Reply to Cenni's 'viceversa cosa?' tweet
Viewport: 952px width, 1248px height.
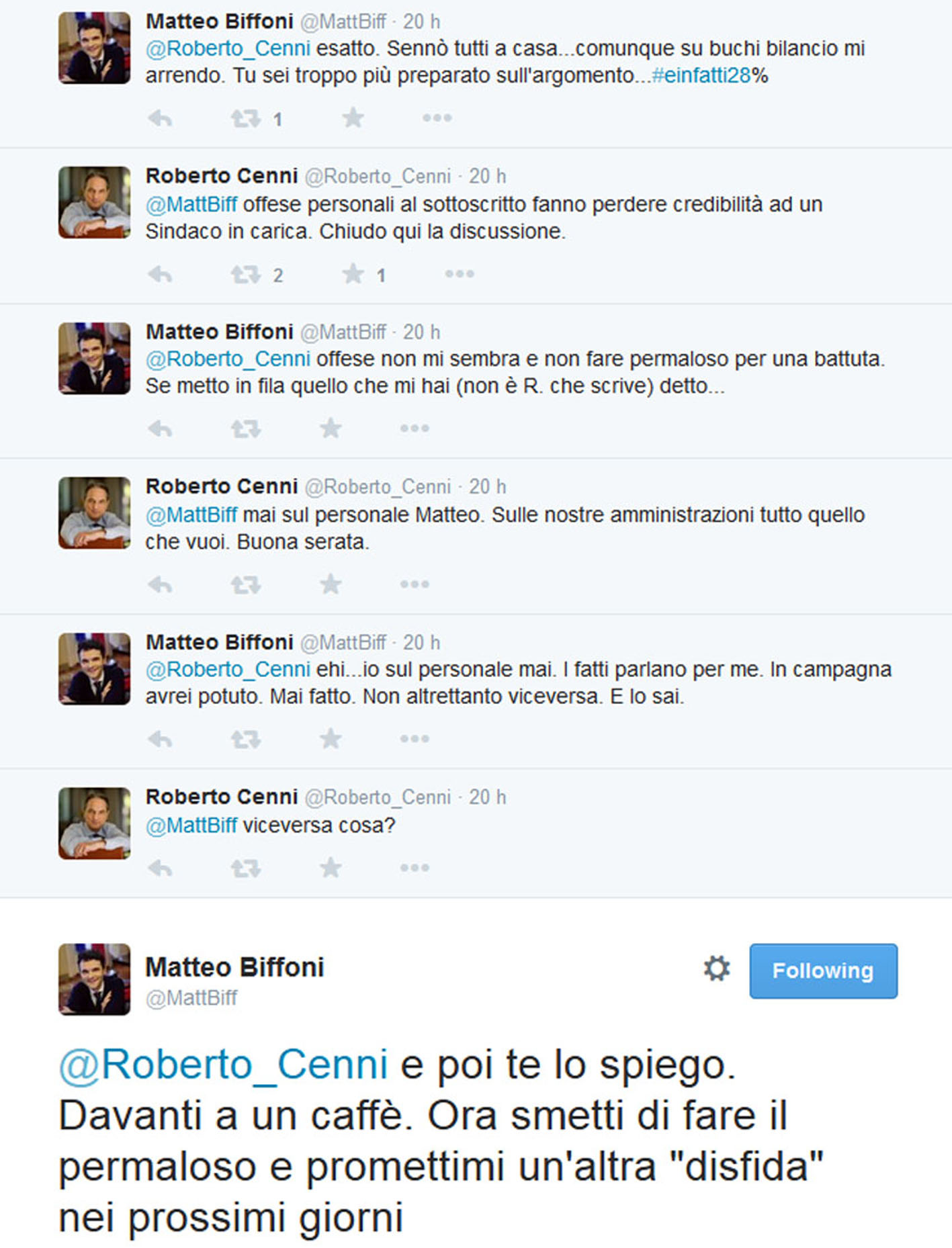tap(160, 868)
